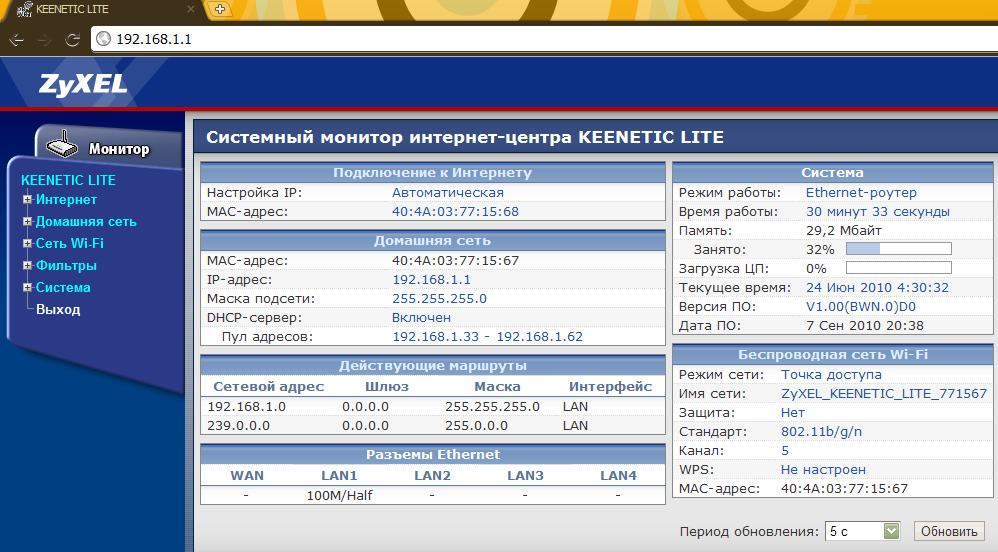Expand the Домашняя сеть tree node

pyautogui.click(x=27, y=222)
